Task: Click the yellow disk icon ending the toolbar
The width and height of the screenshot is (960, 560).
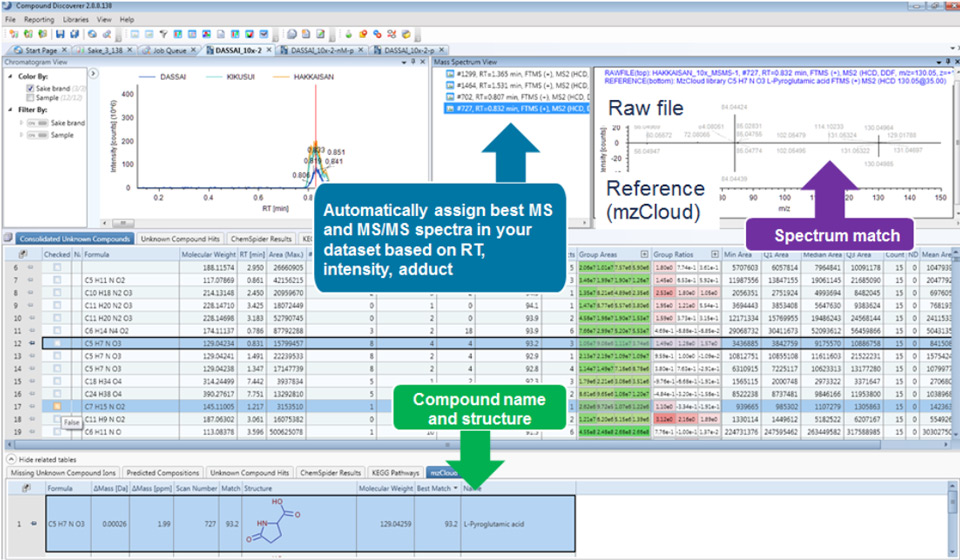Action: click(x=406, y=34)
